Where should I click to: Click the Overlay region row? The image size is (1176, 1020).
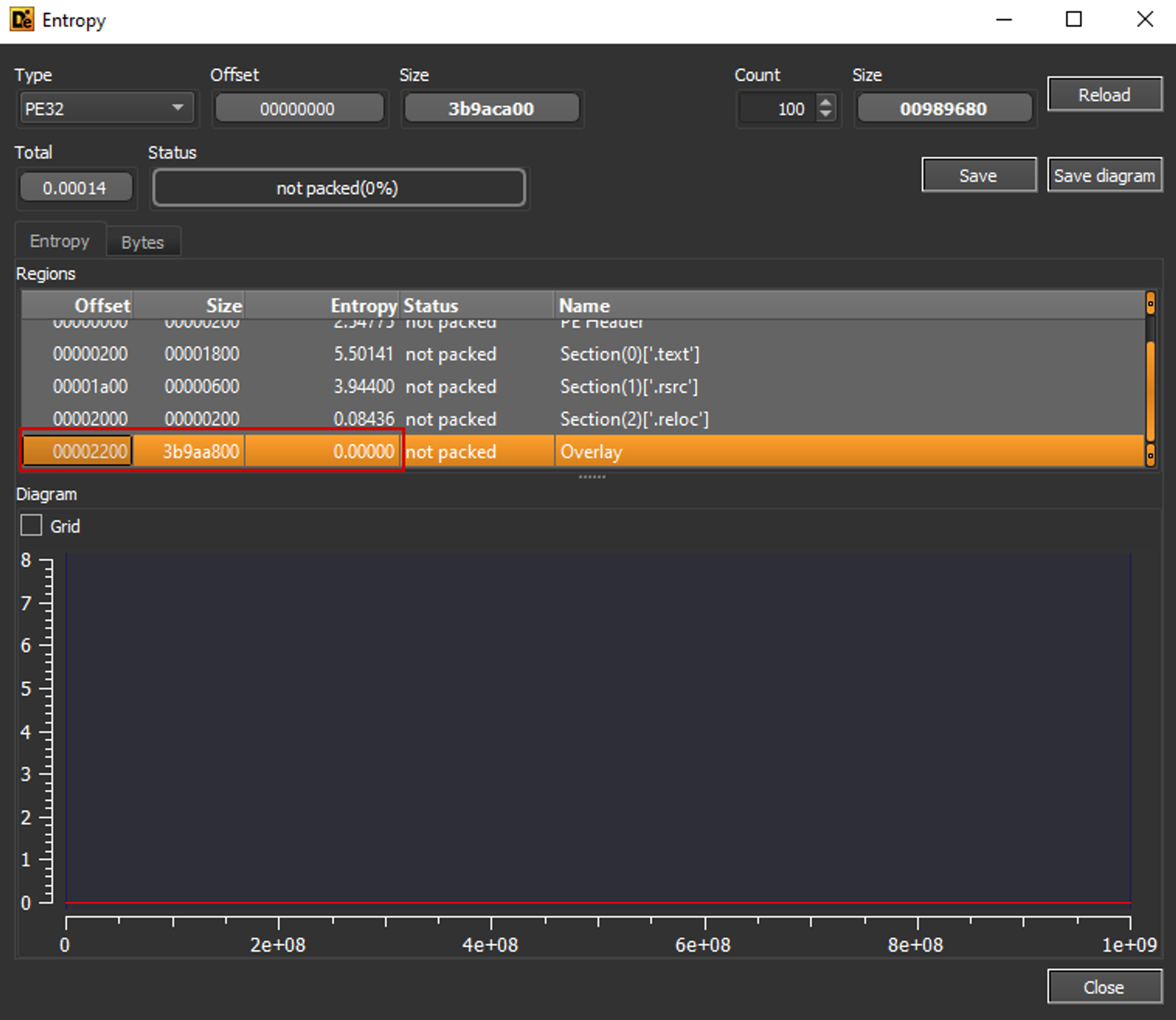point(590,452)
